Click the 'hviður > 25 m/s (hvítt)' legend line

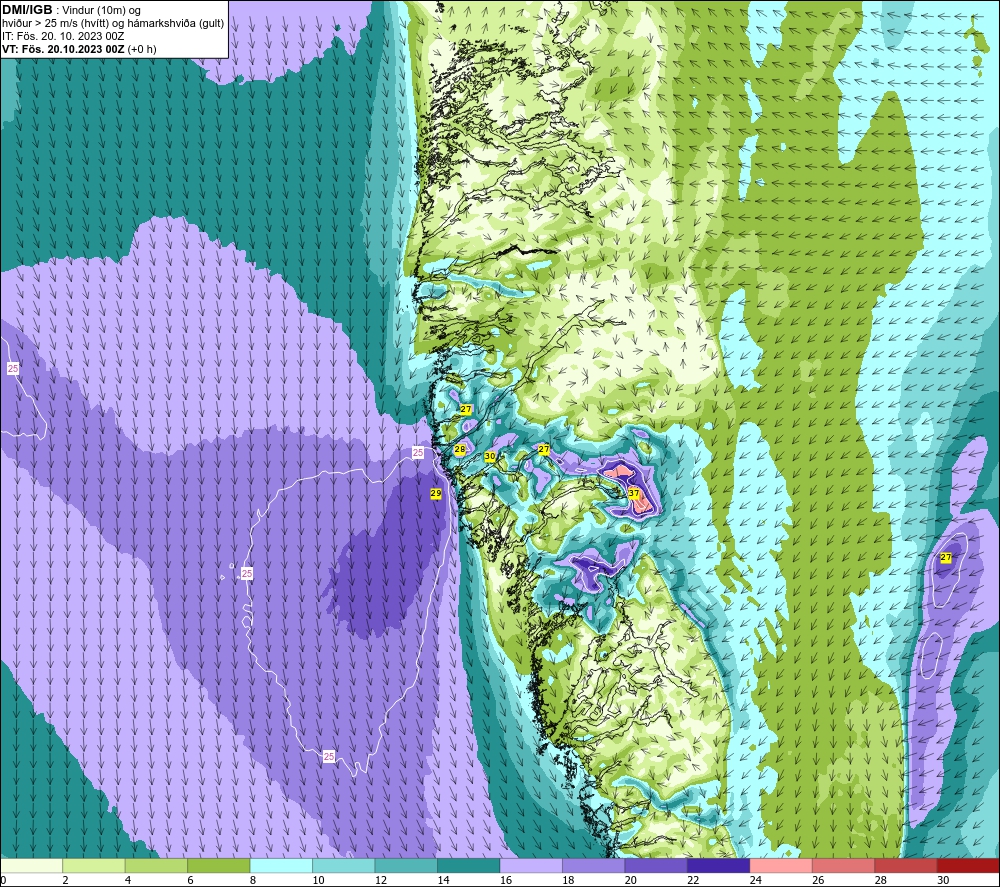pyautogui.click(x=112, y=24)
